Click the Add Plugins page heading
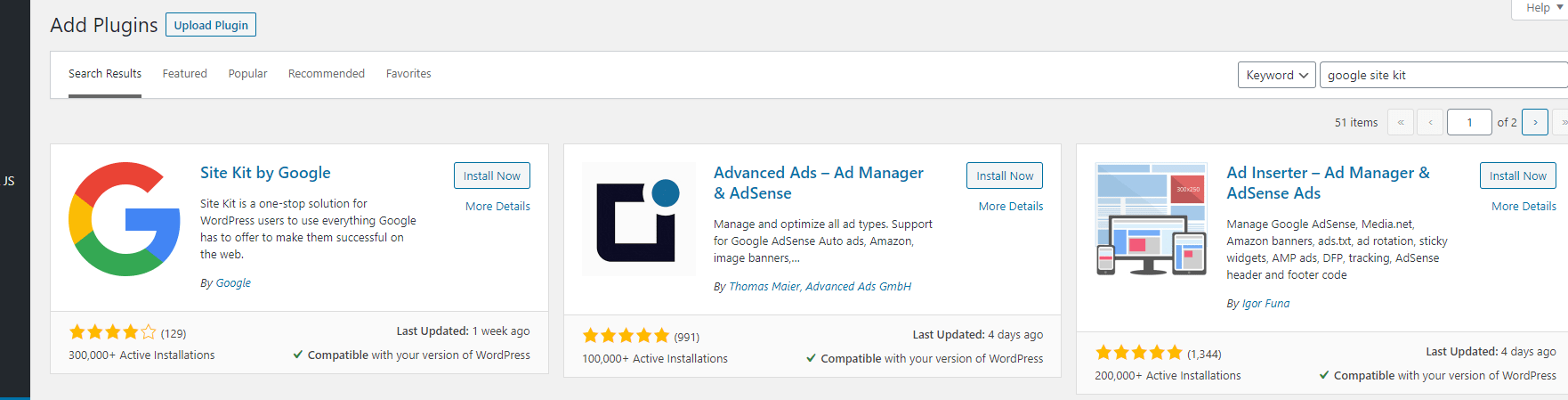1568x400 pixels. pyautogui.click(x=104, y=25)
